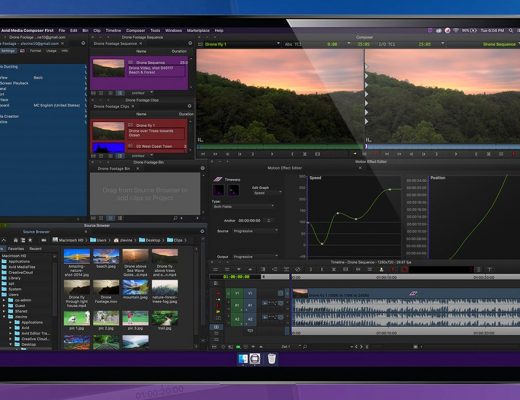Expand the Shared folder in Source Browser tree
The width and height of the screenshot is (520, 400).
(x=4, y=311)
